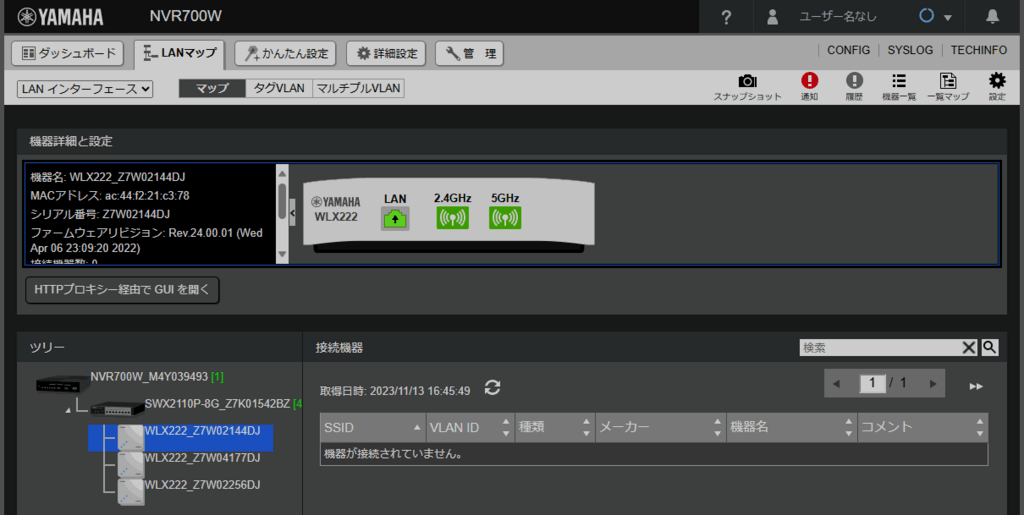Sort by 種類 column
1024x515 pixels.
(x=555, y=428)
